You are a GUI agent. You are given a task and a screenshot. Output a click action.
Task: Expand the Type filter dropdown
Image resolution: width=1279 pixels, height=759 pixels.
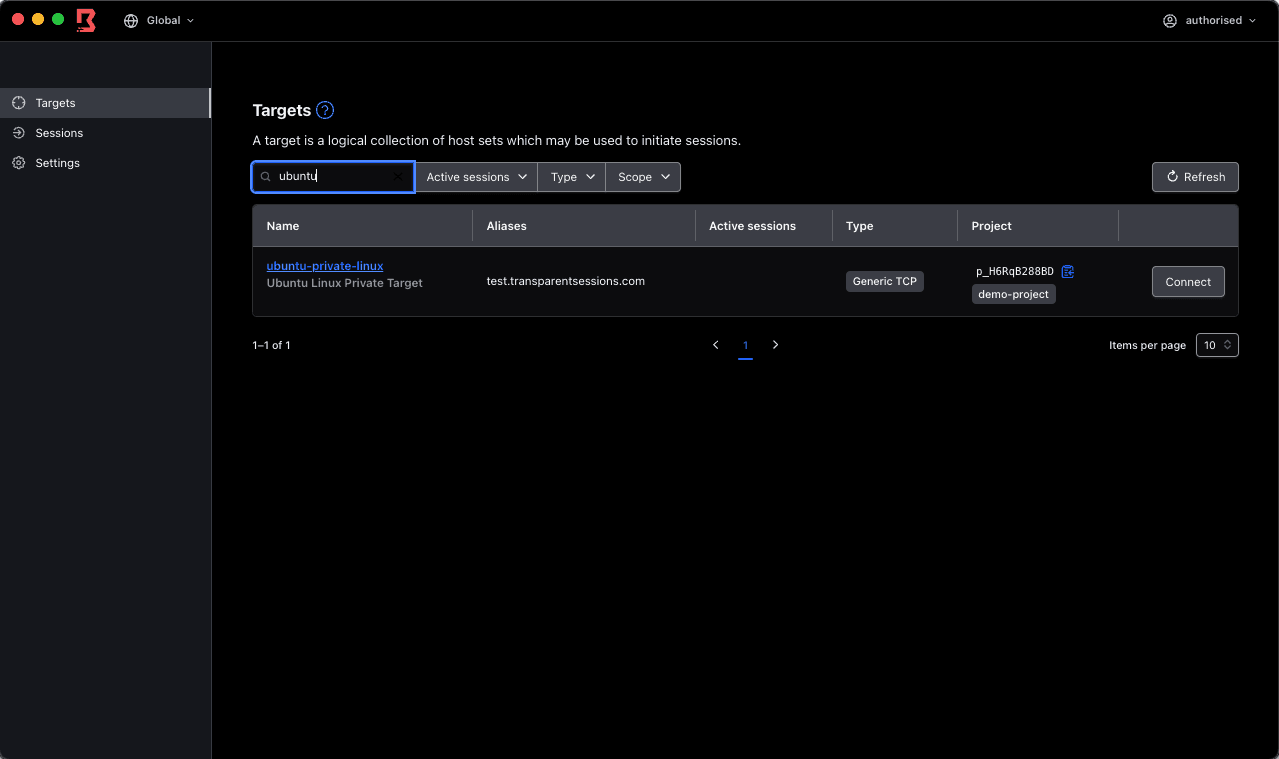click(572, 177)
